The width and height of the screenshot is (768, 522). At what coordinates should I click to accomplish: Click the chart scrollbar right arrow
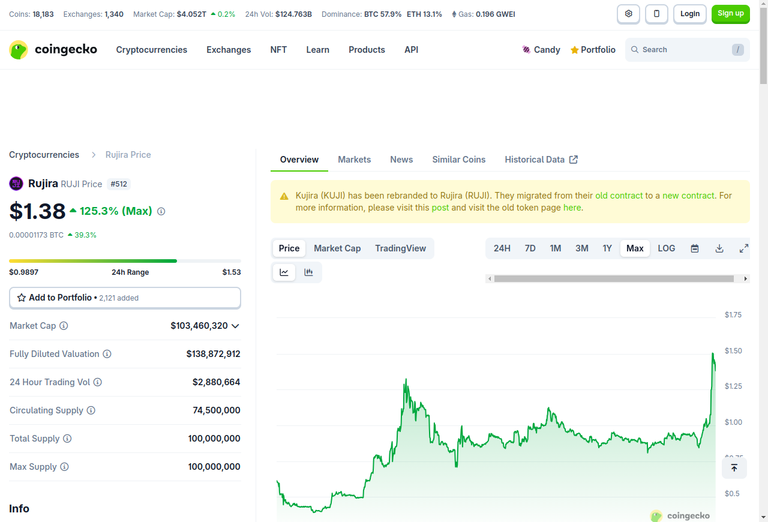coord(745,279)
